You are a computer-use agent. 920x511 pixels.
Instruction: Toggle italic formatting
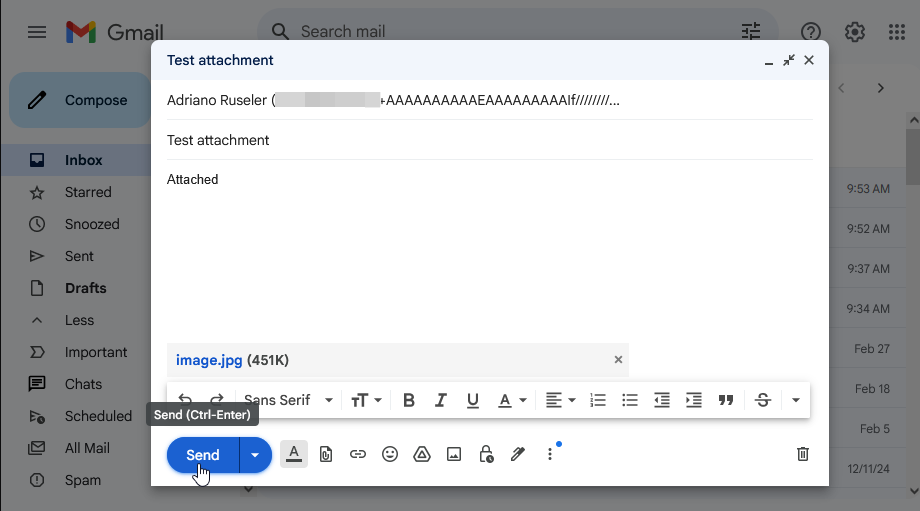pos(441,400)
